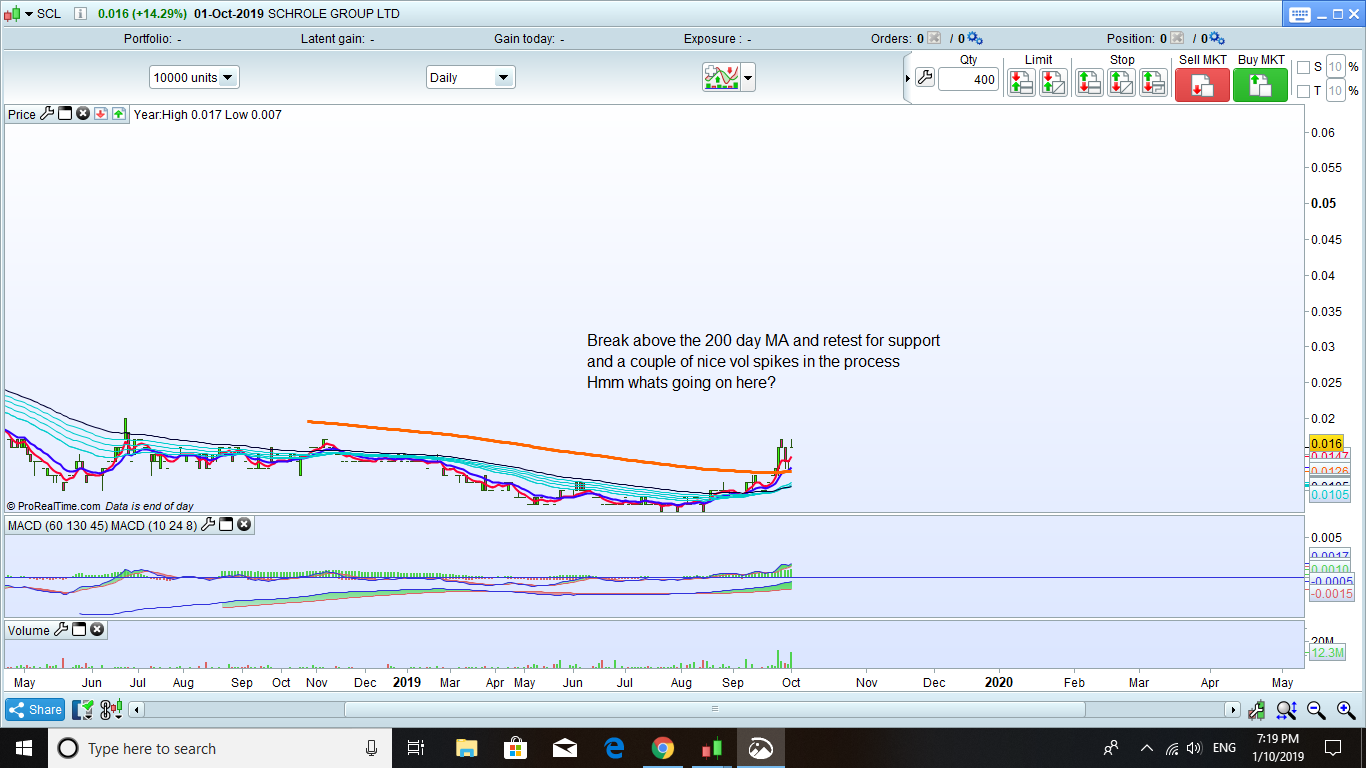This screenshot has width=1366, height=768.
Task: Zoom in chart with plus magnifier
Action: (1346, 710)
